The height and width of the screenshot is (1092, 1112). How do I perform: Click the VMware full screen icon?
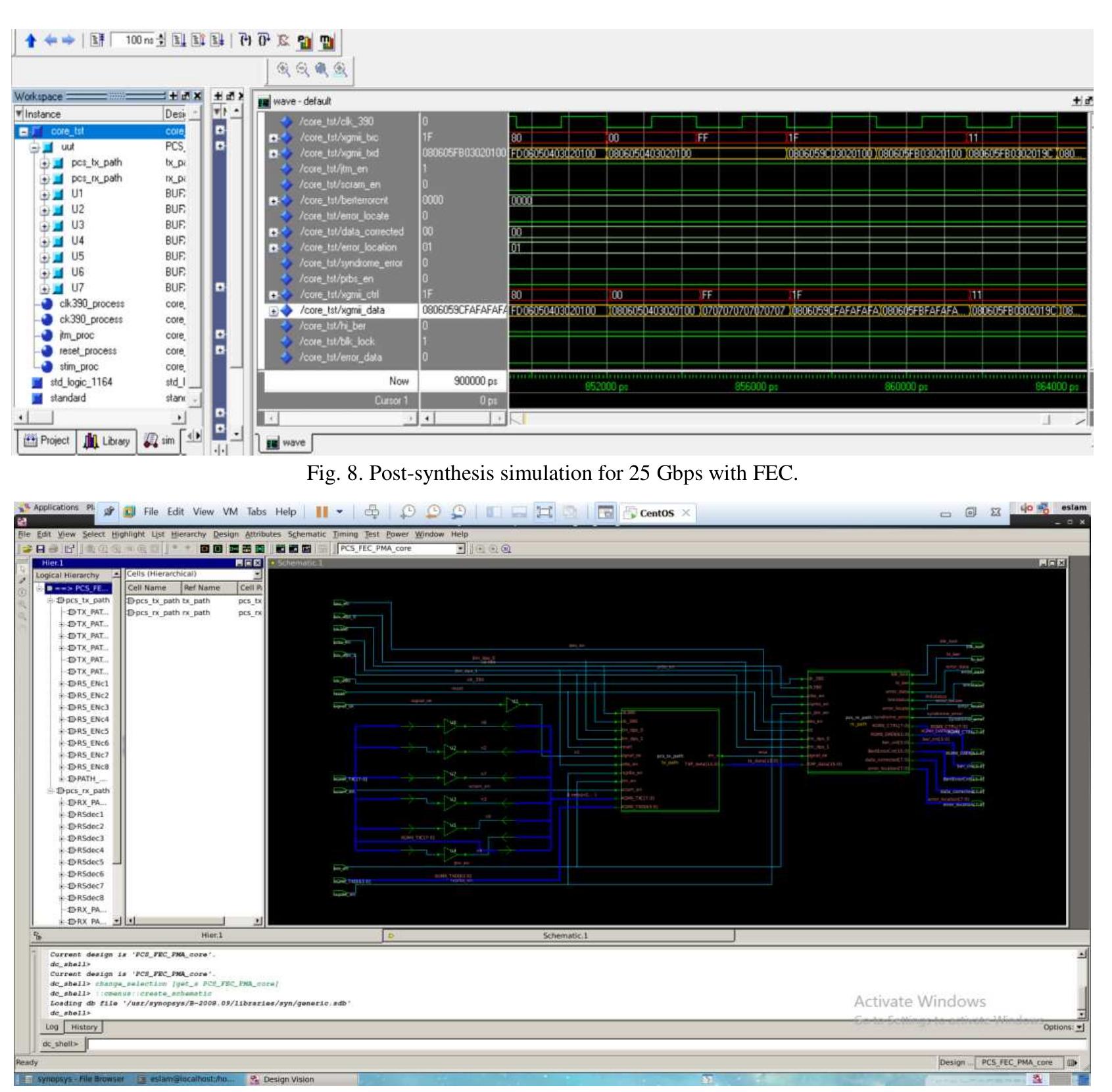(x=544, y=511)
